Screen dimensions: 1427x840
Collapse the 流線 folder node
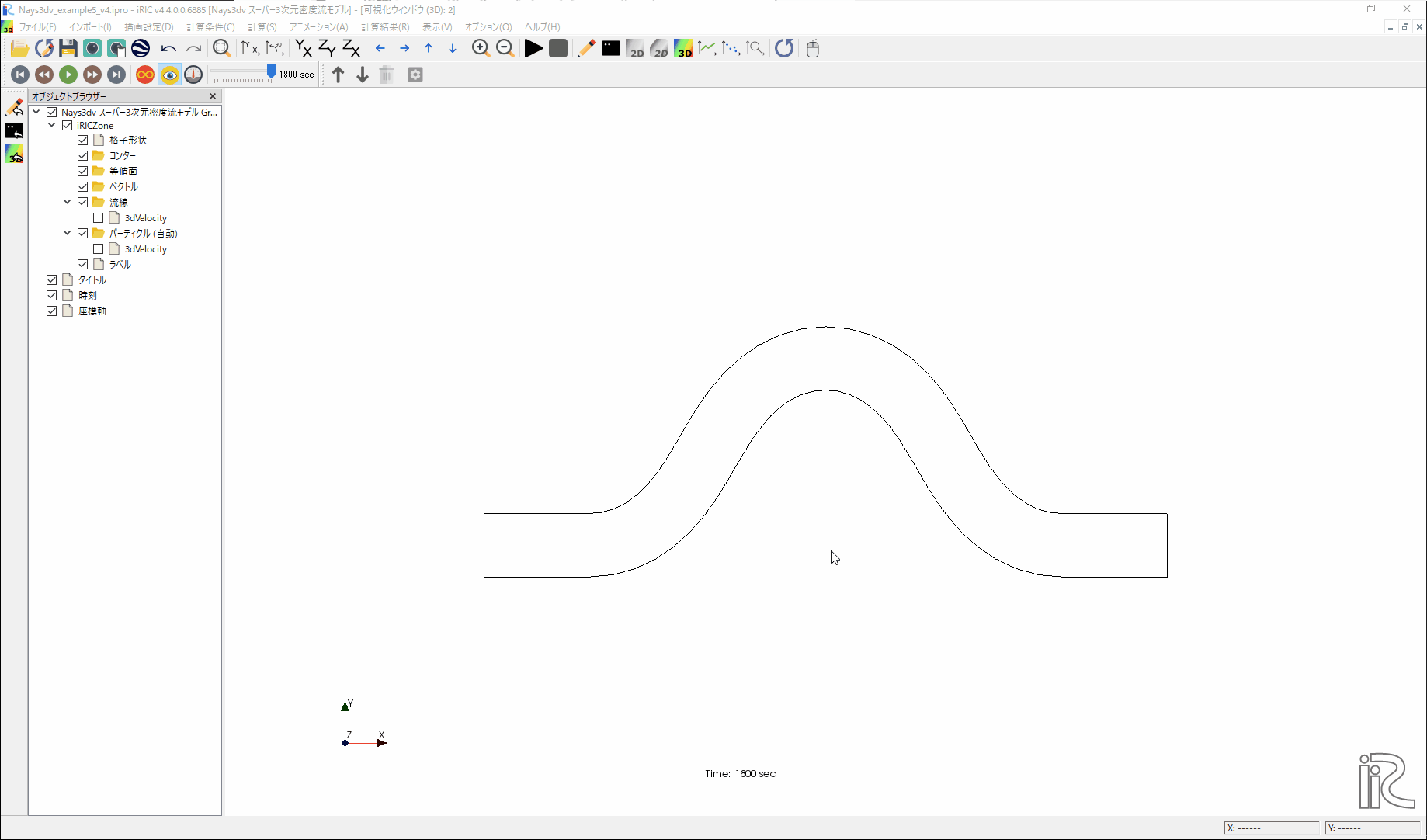(x=68, y=202)
